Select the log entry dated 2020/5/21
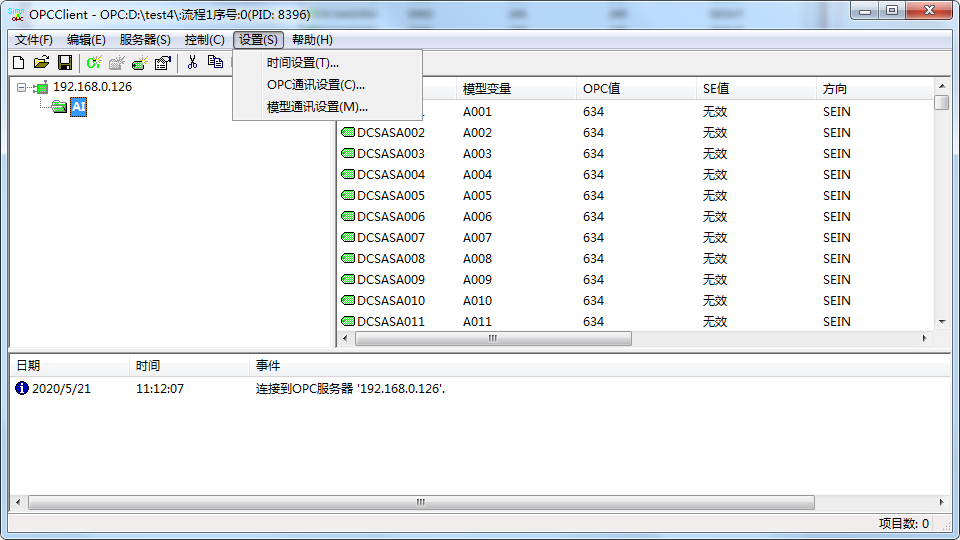Viewport: 960px width, 540px height. pos(60,388)
